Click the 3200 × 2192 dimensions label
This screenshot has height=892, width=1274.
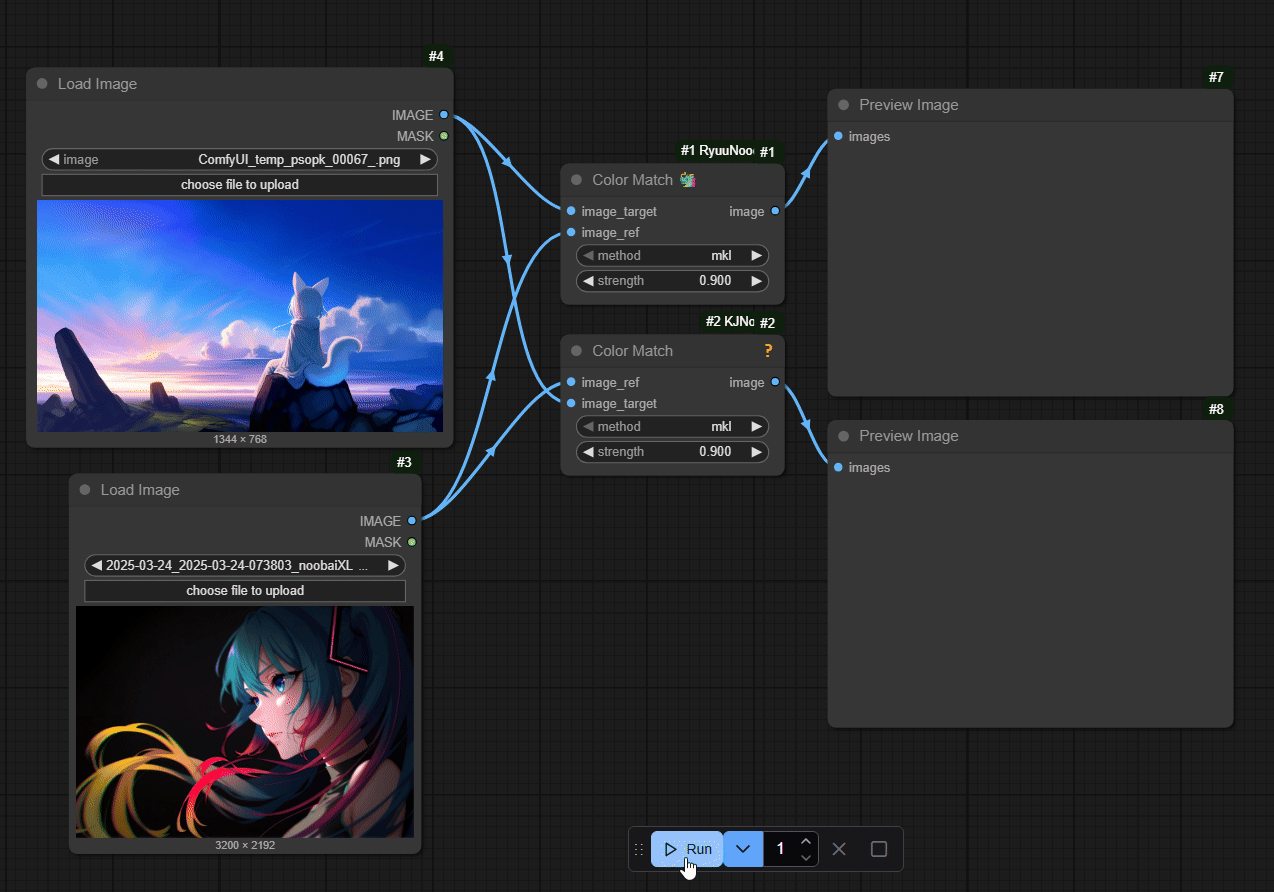pyautogui.click(x=245, y=845)
